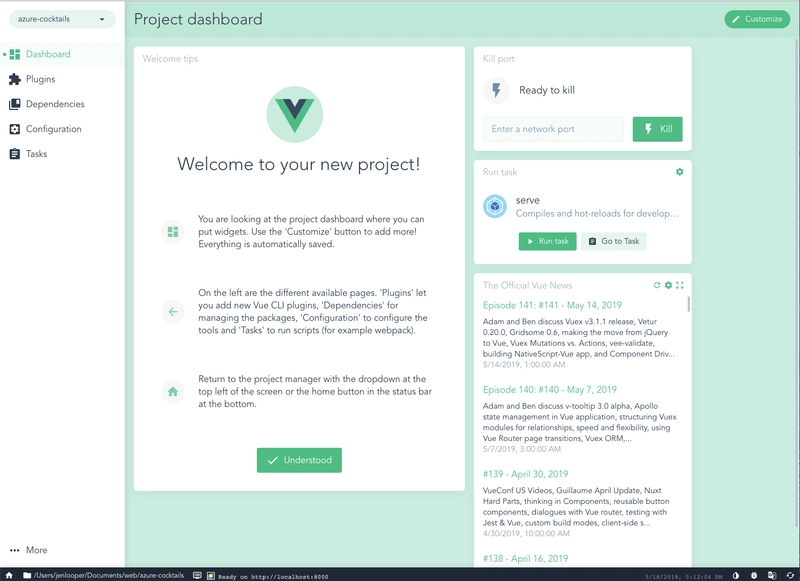Open the Configuration page
800x581 pixels.
62,129
